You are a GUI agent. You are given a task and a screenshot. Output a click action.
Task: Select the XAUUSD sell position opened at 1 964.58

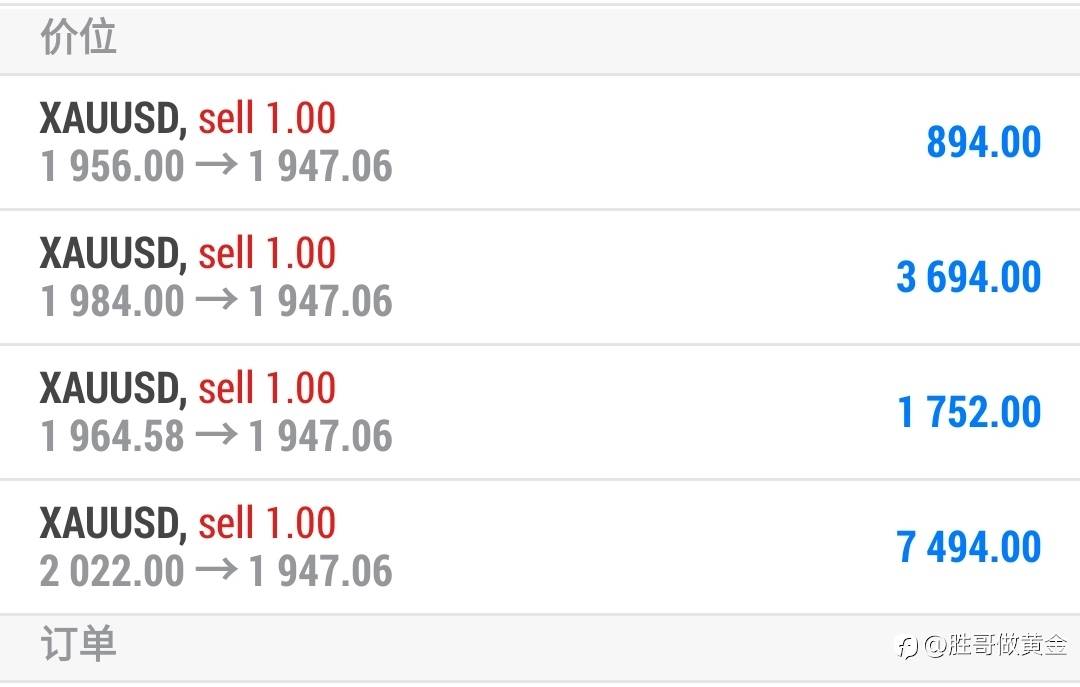pos(540,412)
